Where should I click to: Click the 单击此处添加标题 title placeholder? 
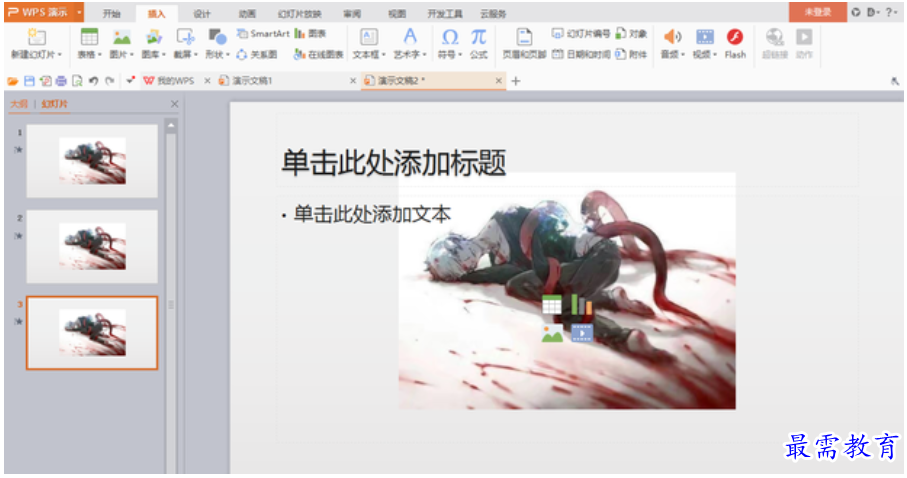(393, 163)
